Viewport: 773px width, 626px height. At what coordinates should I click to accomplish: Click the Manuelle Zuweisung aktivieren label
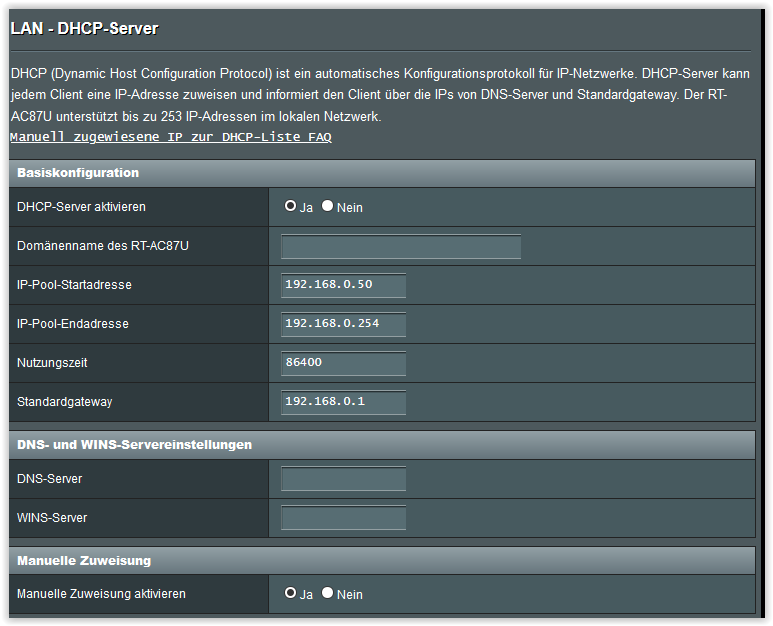point(101,593)
